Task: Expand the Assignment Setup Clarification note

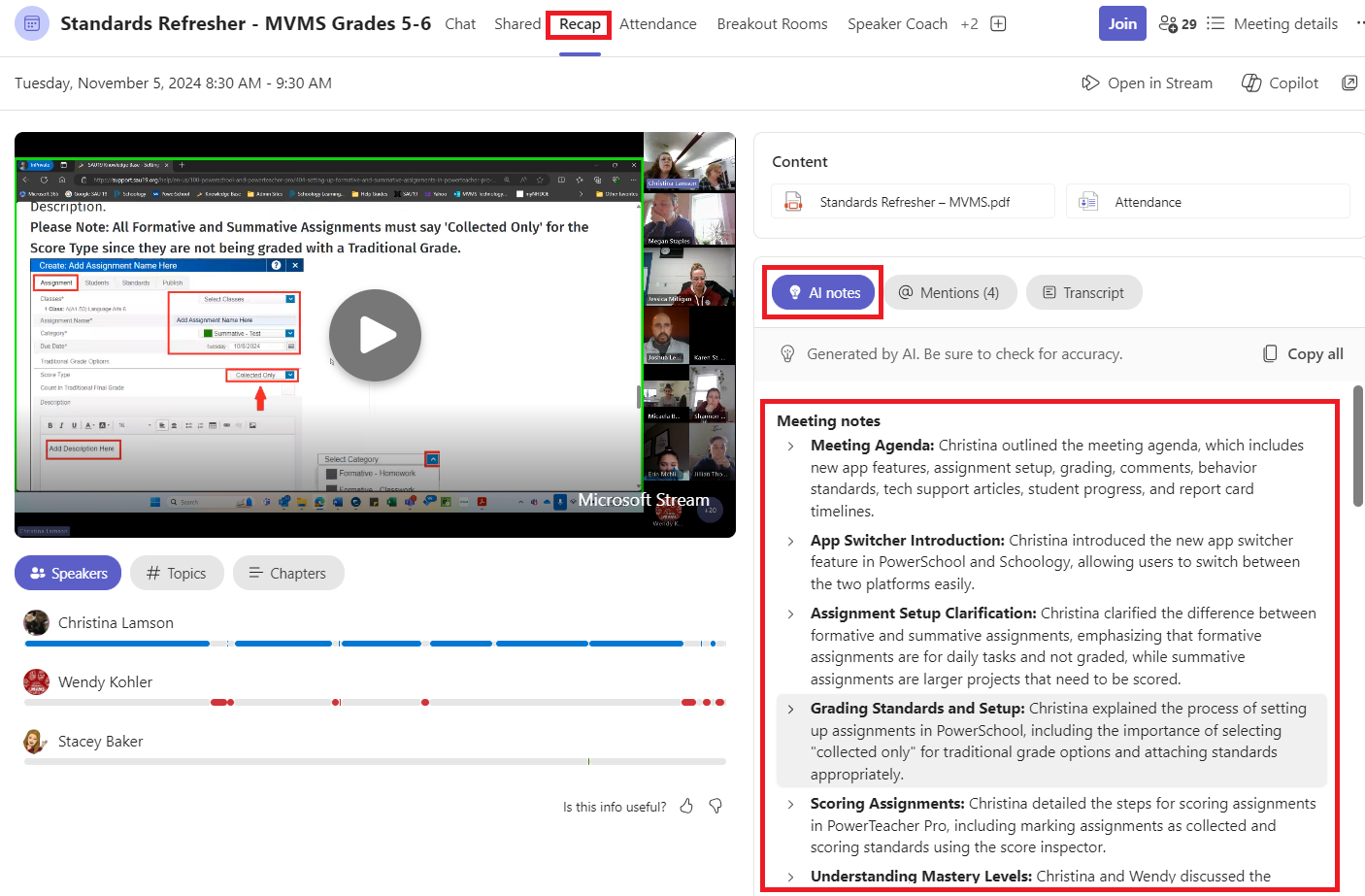Action: pos(791,614)
